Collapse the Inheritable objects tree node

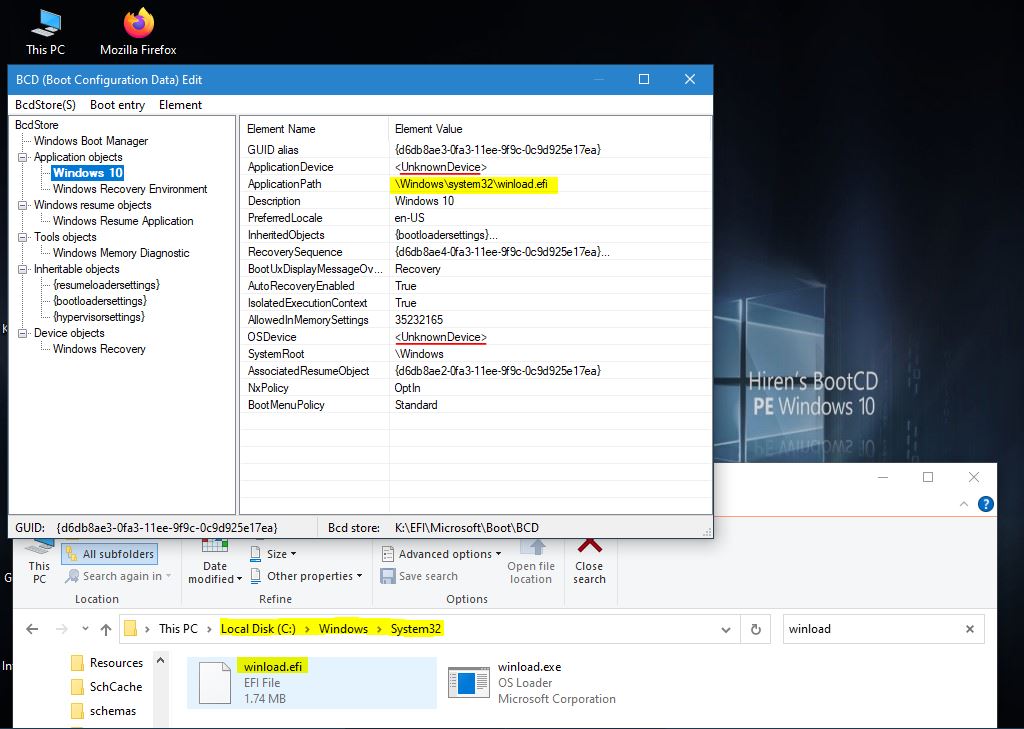pos(23,269)
